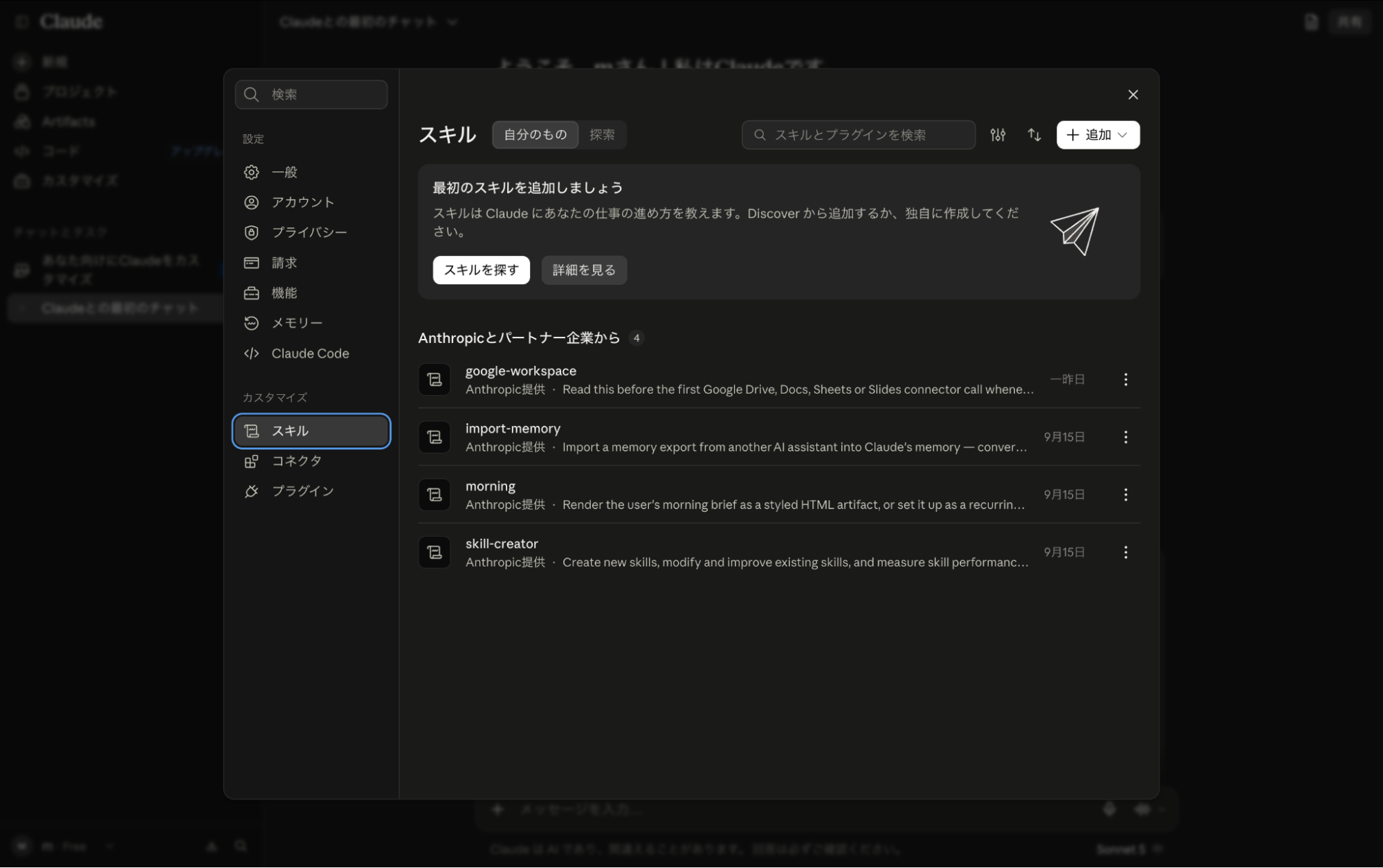Switch to the 探索 tab

point(602,135)
